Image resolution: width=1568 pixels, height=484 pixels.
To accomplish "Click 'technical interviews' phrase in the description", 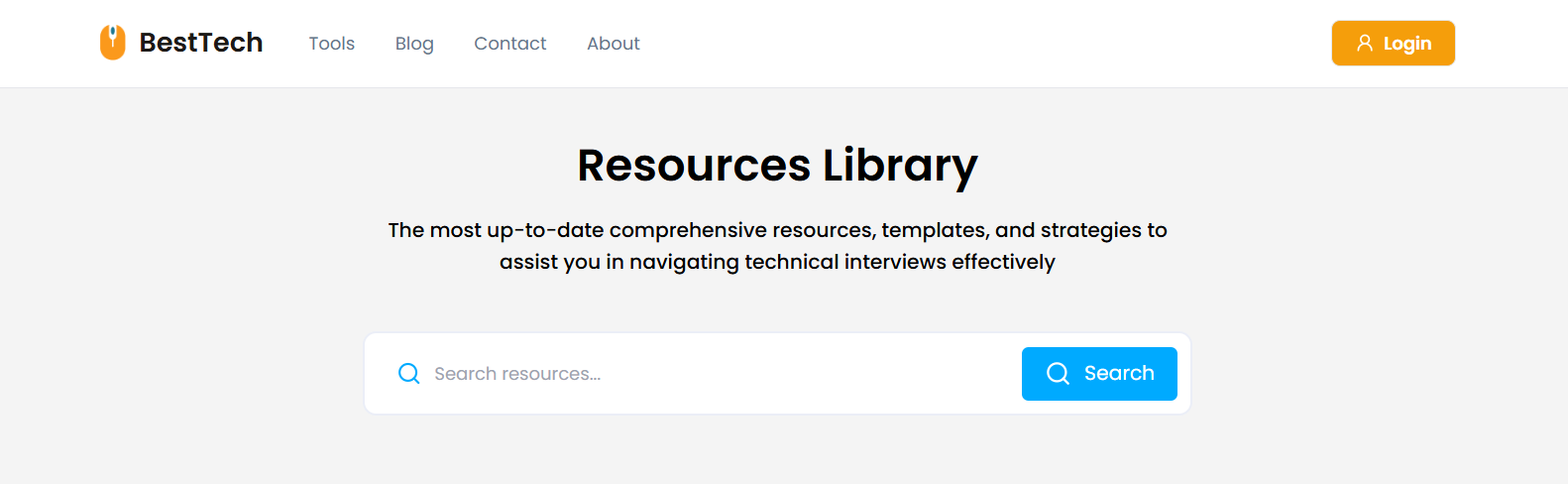I will tap(845, 262).
